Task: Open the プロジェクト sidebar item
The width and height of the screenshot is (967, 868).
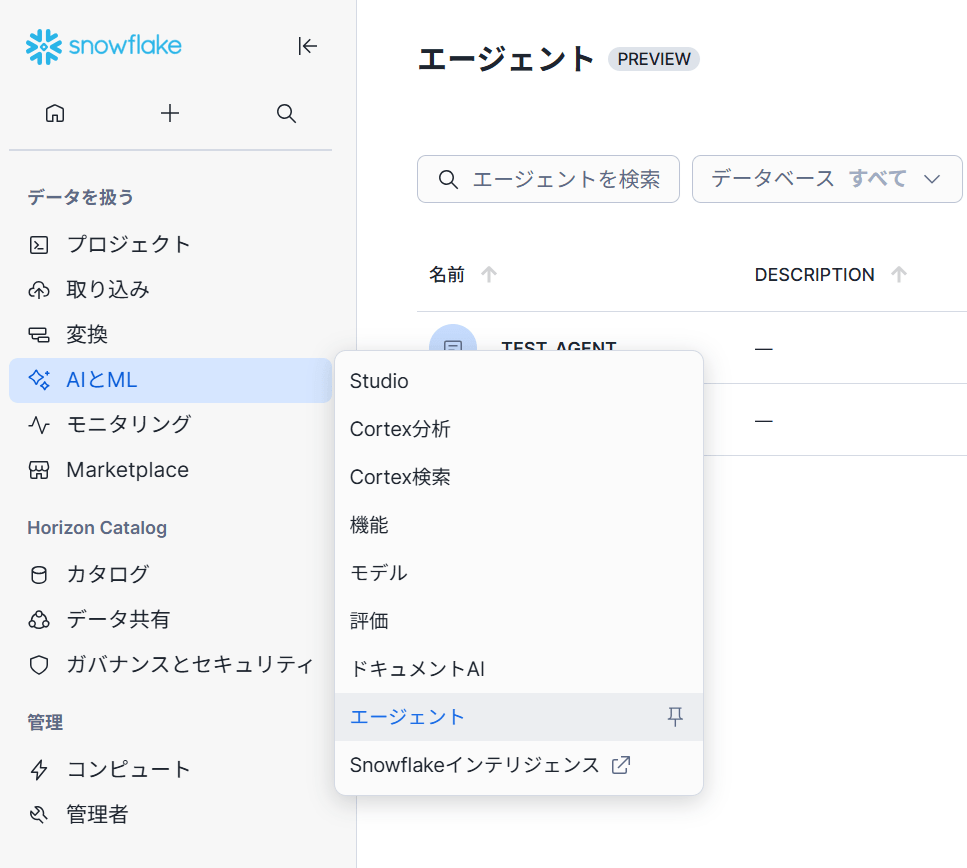Action: (x=128, y=244)
